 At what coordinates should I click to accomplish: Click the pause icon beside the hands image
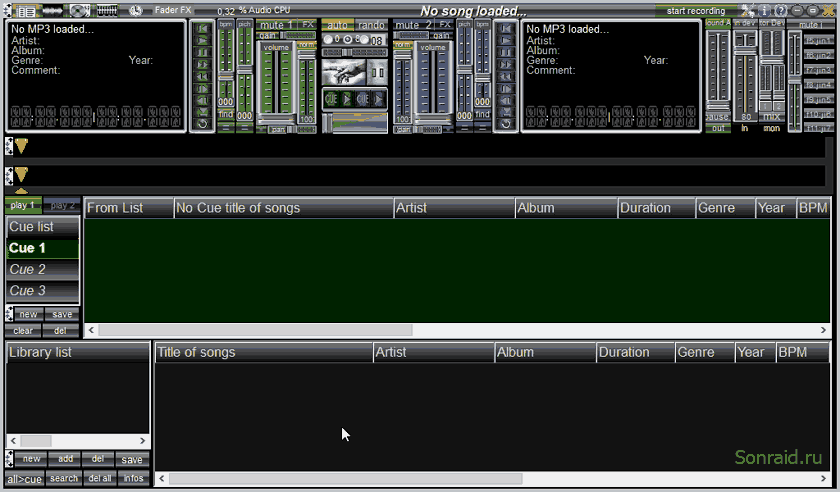click(x=378, y=72)
